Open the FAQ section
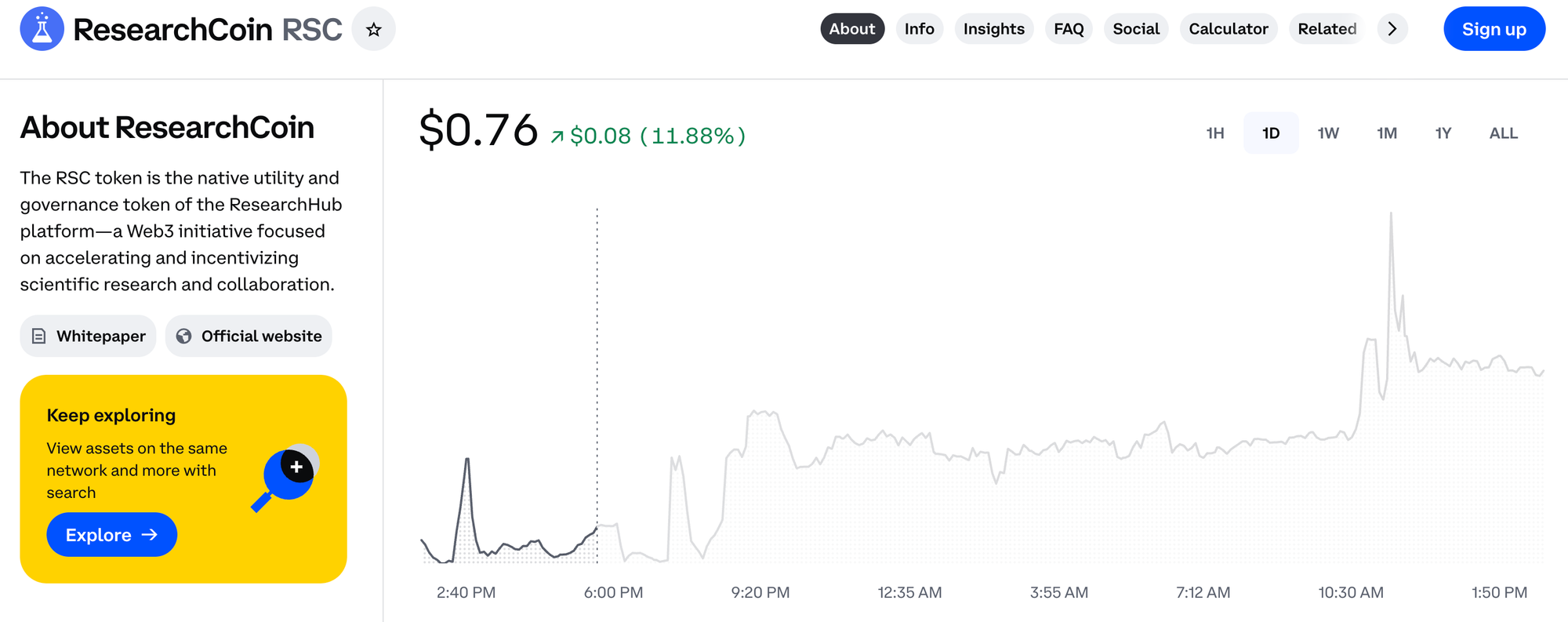The width and height of the screenshot is (1568, 622). (x=1068, y=28)
